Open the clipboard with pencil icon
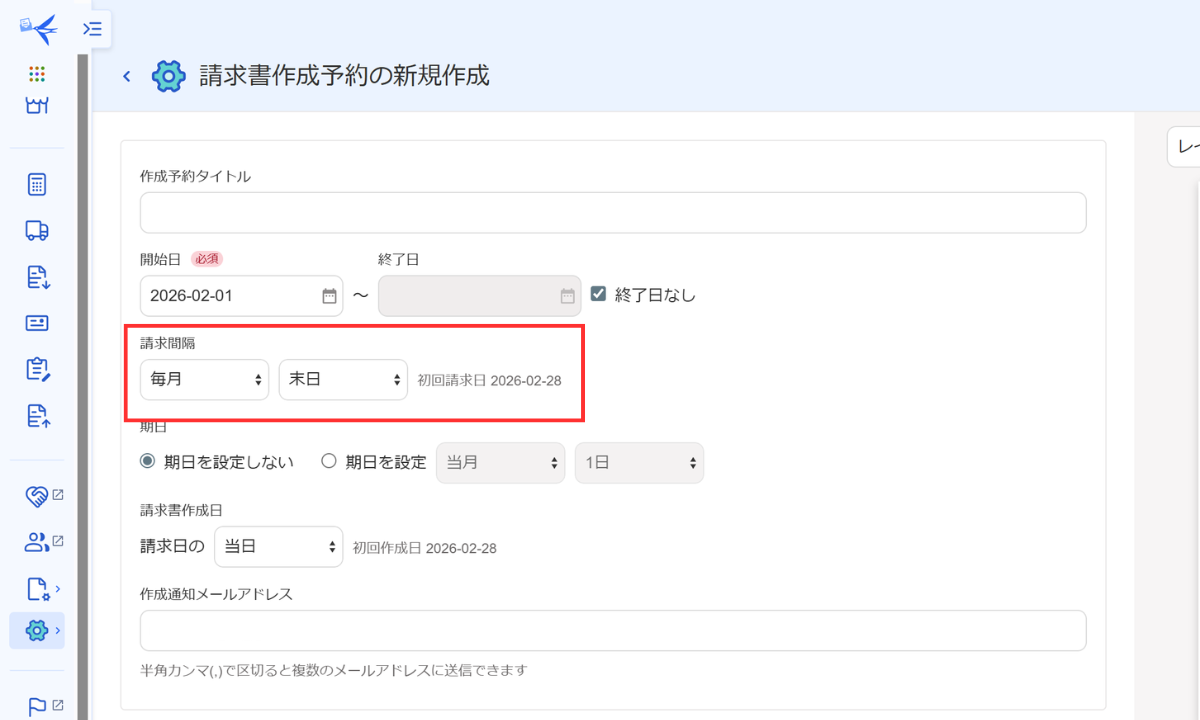The height and width of the screenshot is (720, 1200). click(x=37, y=369)
